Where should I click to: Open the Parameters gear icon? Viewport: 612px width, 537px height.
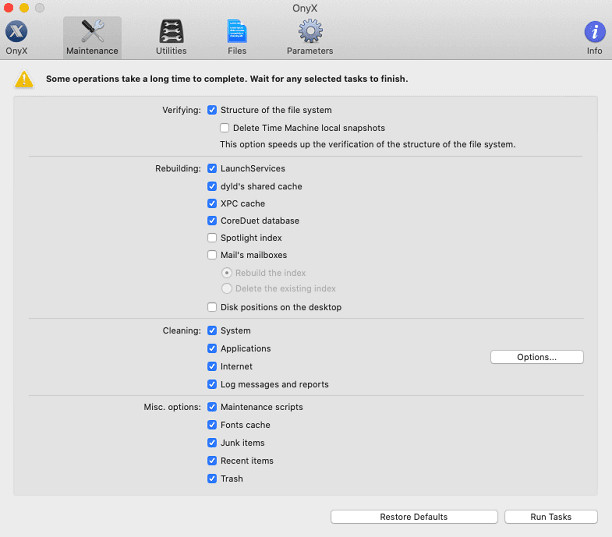click(310, 31)
